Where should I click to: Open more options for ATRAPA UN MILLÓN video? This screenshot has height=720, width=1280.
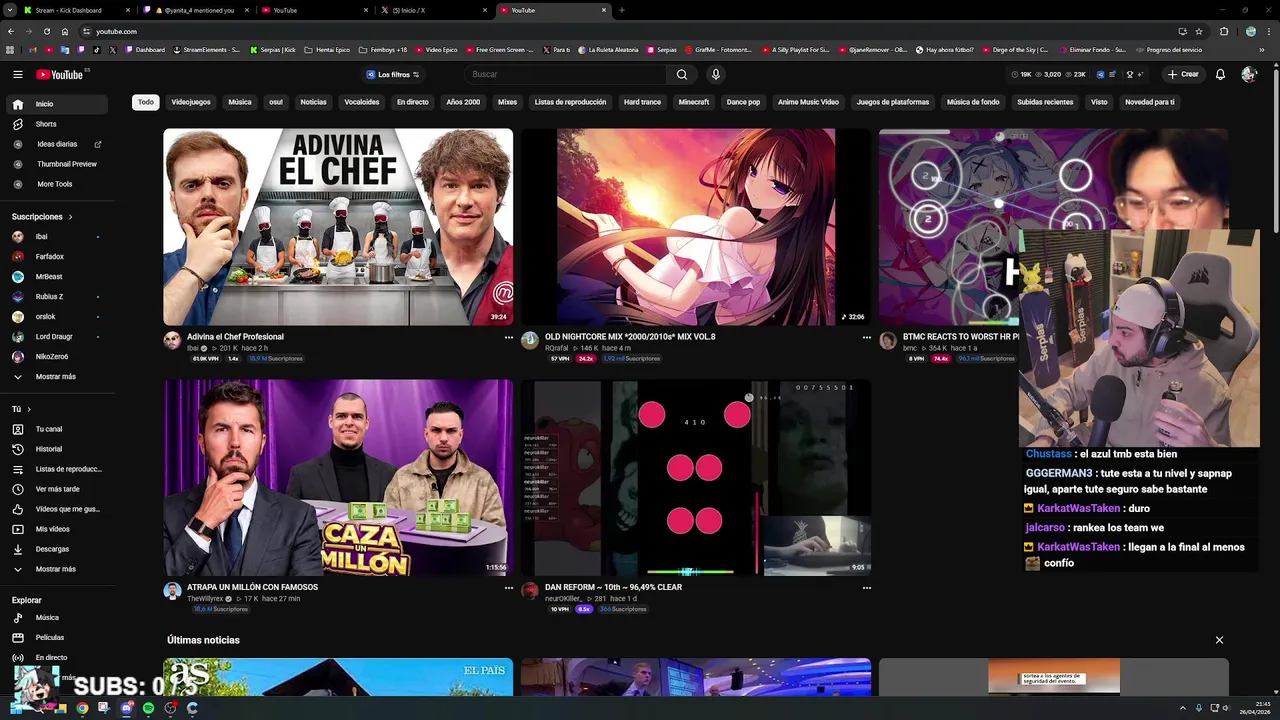coord(508,588)
